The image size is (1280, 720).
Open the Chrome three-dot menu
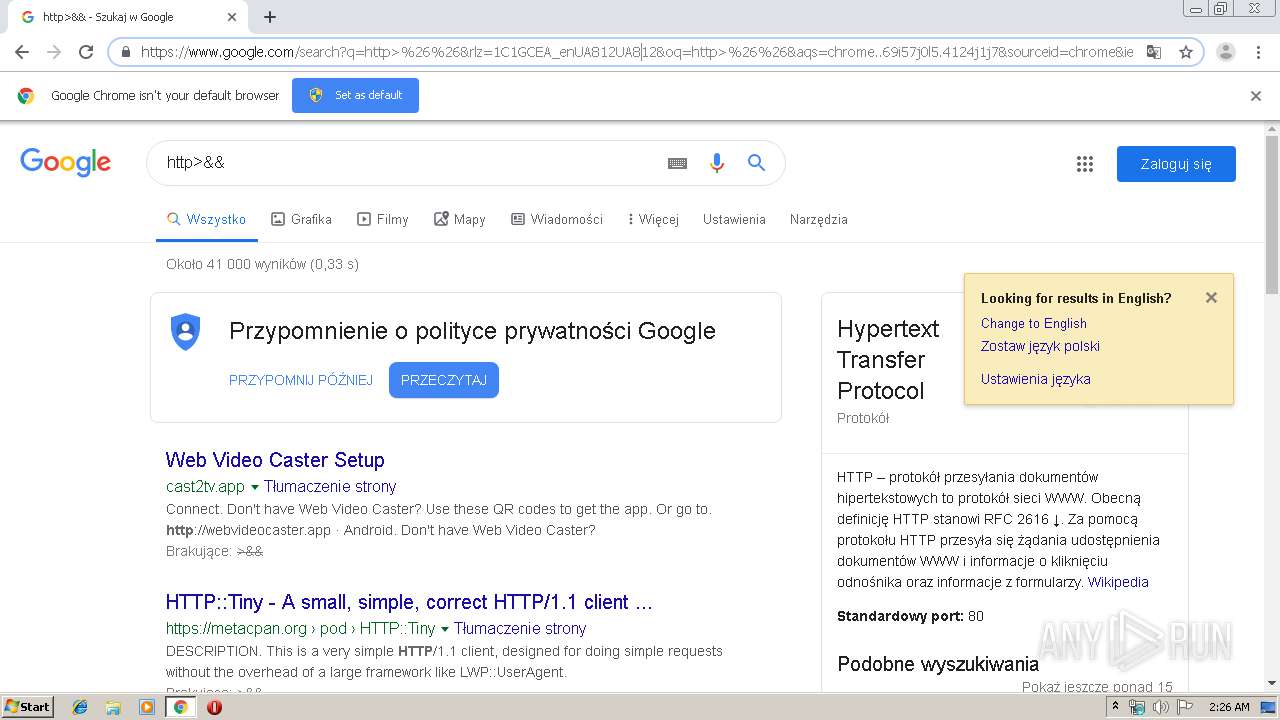[x=1258, y=52]
